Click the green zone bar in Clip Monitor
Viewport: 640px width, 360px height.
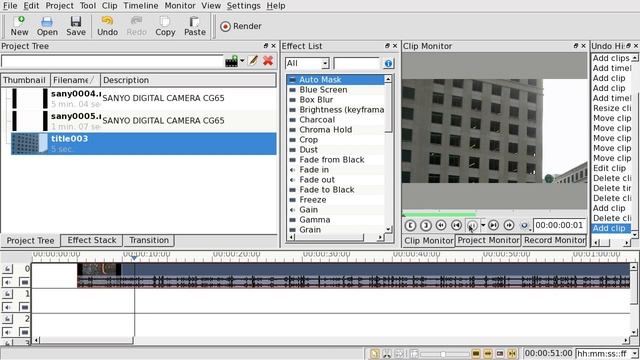pyautogui.click(x=439, y=214)
